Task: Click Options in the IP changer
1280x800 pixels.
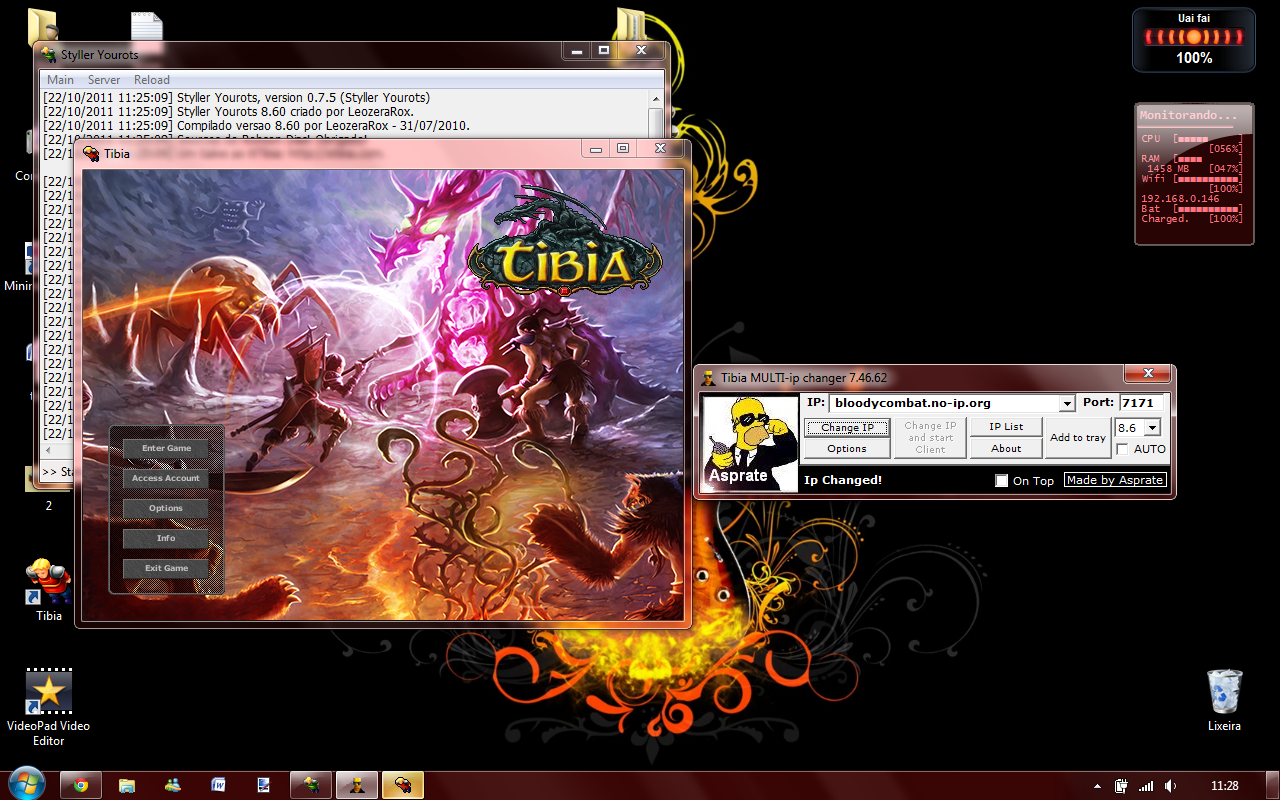Action: point(847,448)
